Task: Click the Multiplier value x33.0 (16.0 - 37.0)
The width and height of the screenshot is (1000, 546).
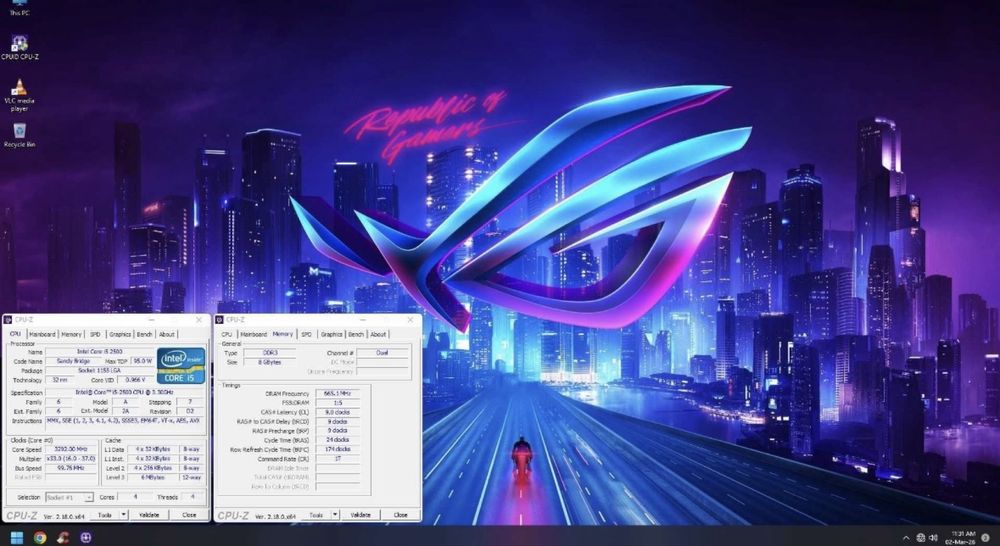Action: tap(71, 459)
